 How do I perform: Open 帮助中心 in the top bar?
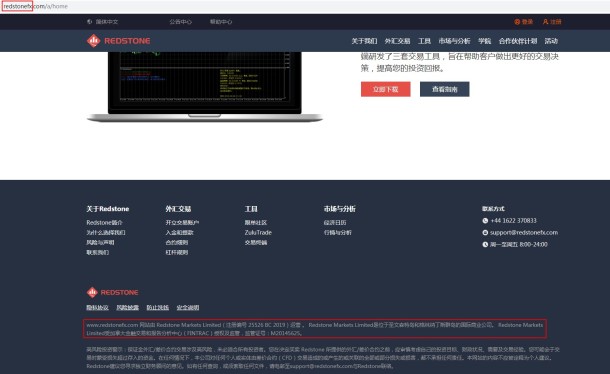(221, 22)
